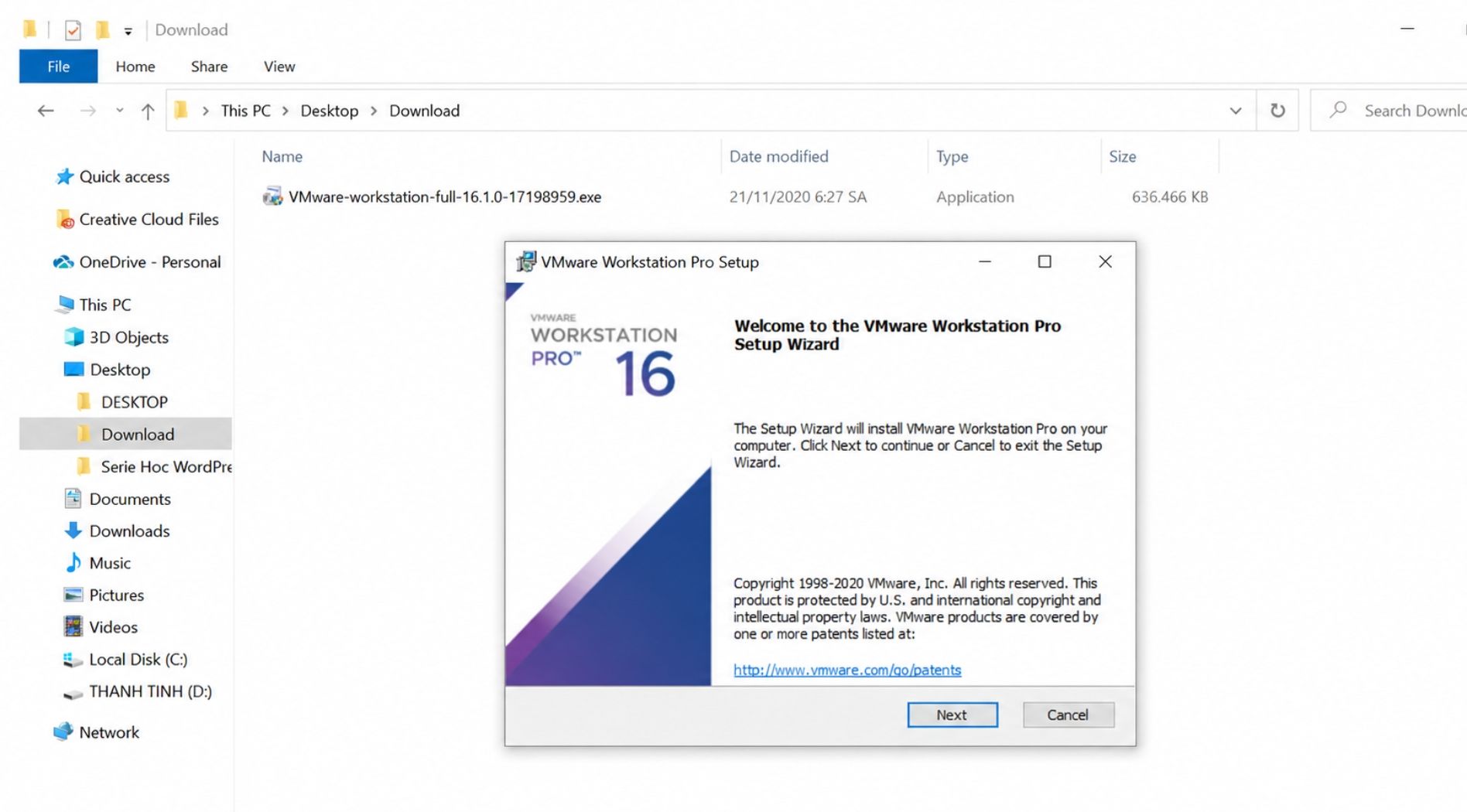Minimize the VMware Setup window
The width and height of the screenshot is (1467, 812).
click(985, 261)
